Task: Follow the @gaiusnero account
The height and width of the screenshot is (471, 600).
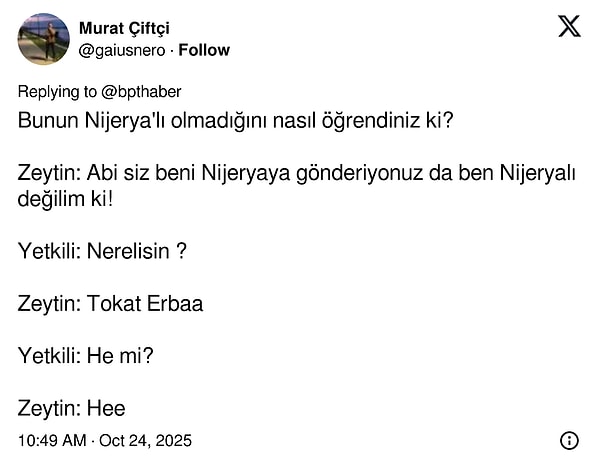Action: click(204, 50)
